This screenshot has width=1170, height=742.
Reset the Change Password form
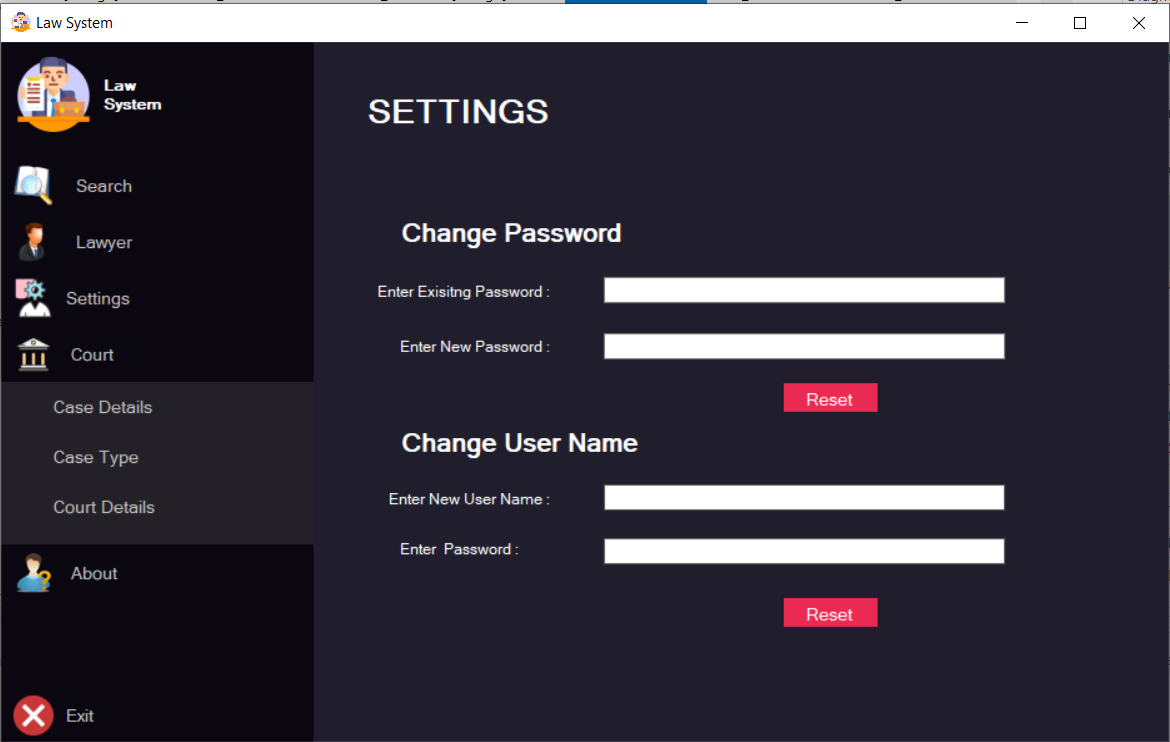830,397
